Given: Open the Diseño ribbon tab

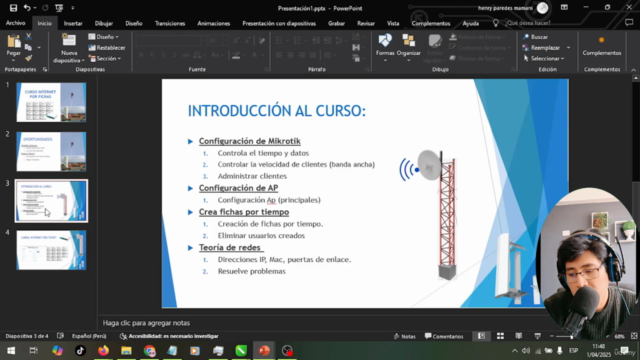Looking at the screenshot, I should 134,23.
